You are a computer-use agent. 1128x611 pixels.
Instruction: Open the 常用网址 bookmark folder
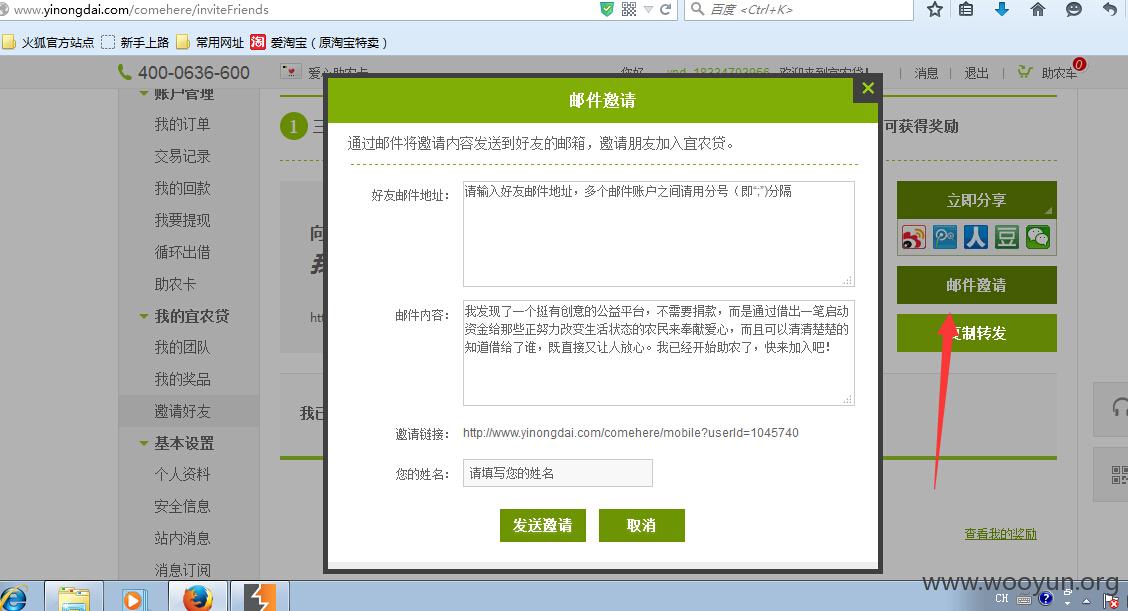tap(210, 42)
